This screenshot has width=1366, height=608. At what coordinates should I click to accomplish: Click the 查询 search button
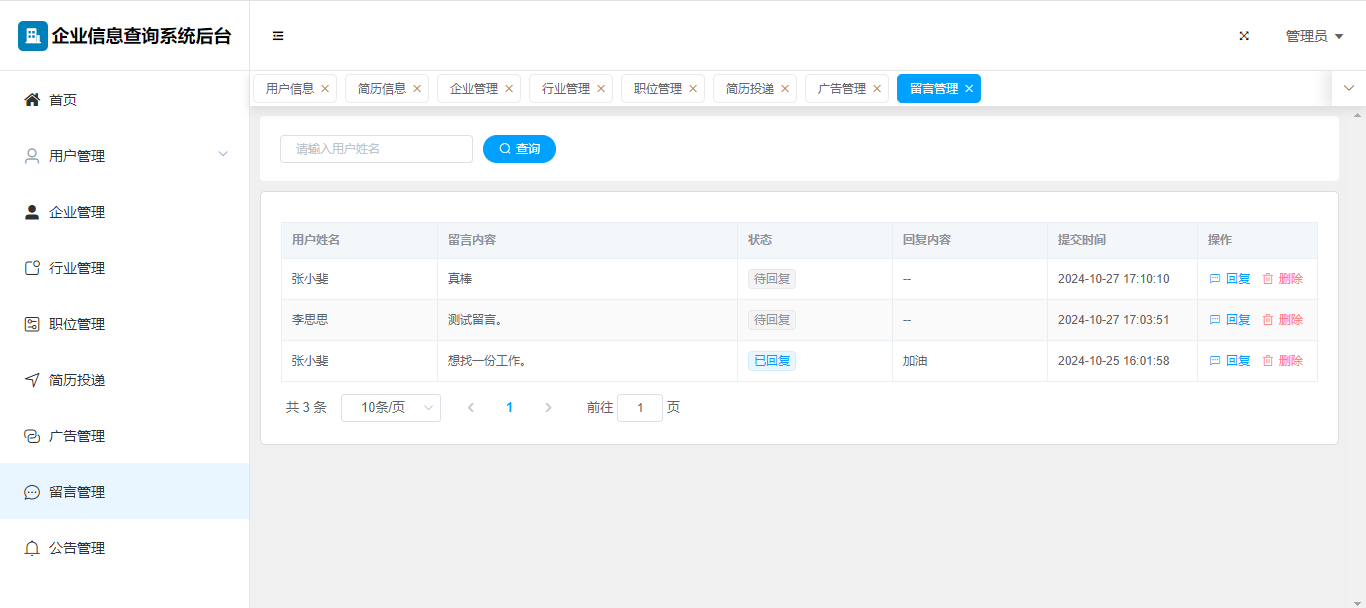pos(519,149)
